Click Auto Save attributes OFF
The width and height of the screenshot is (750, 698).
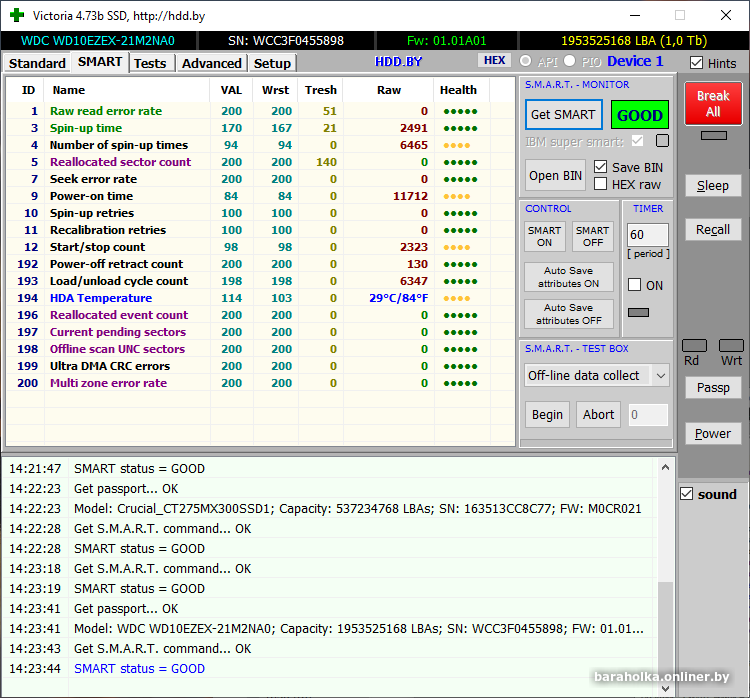pyautogui.click(x=569, y=314)
